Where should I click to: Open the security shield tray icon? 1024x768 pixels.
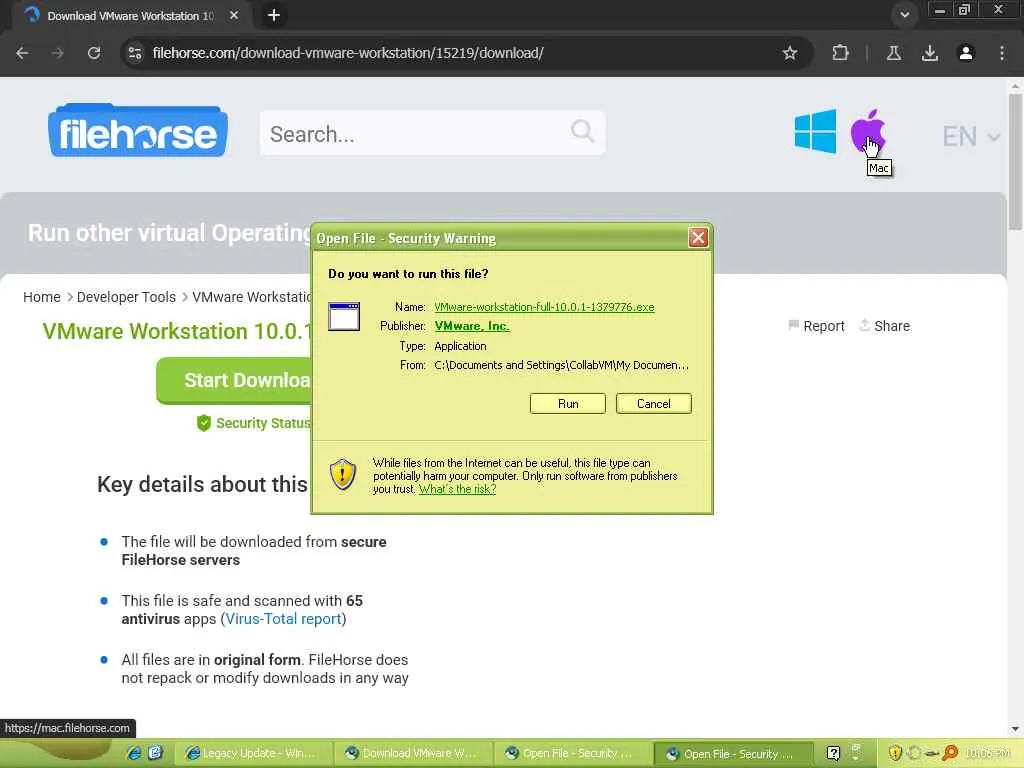895,753
